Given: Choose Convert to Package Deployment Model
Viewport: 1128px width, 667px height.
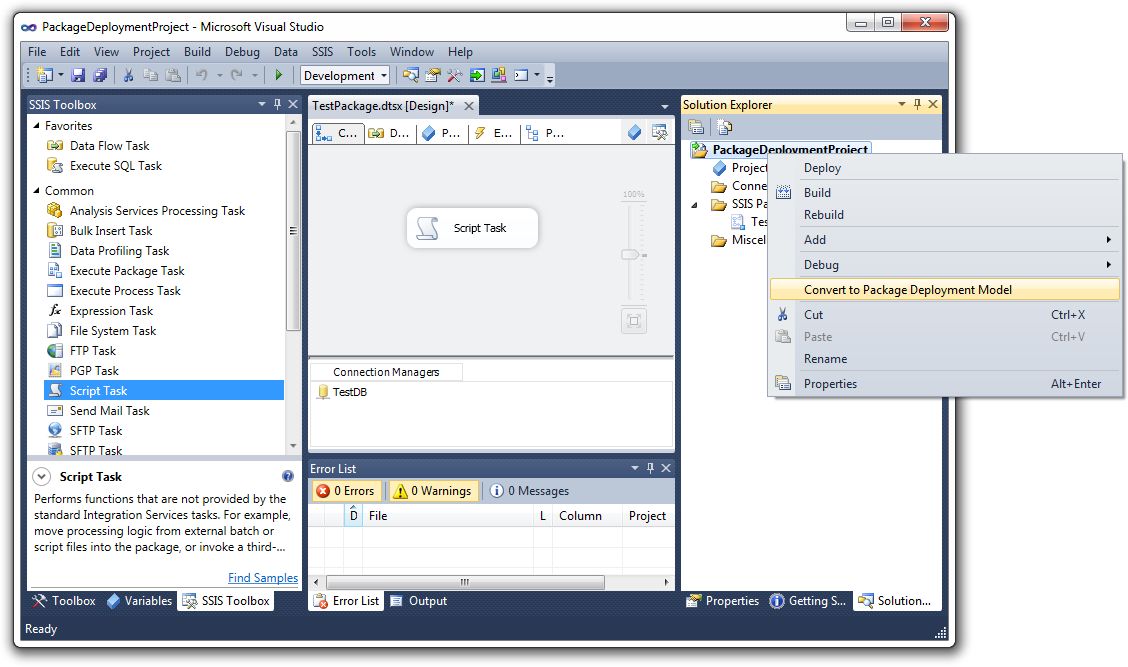Looking at the screenshot, I should pos(945,289).
